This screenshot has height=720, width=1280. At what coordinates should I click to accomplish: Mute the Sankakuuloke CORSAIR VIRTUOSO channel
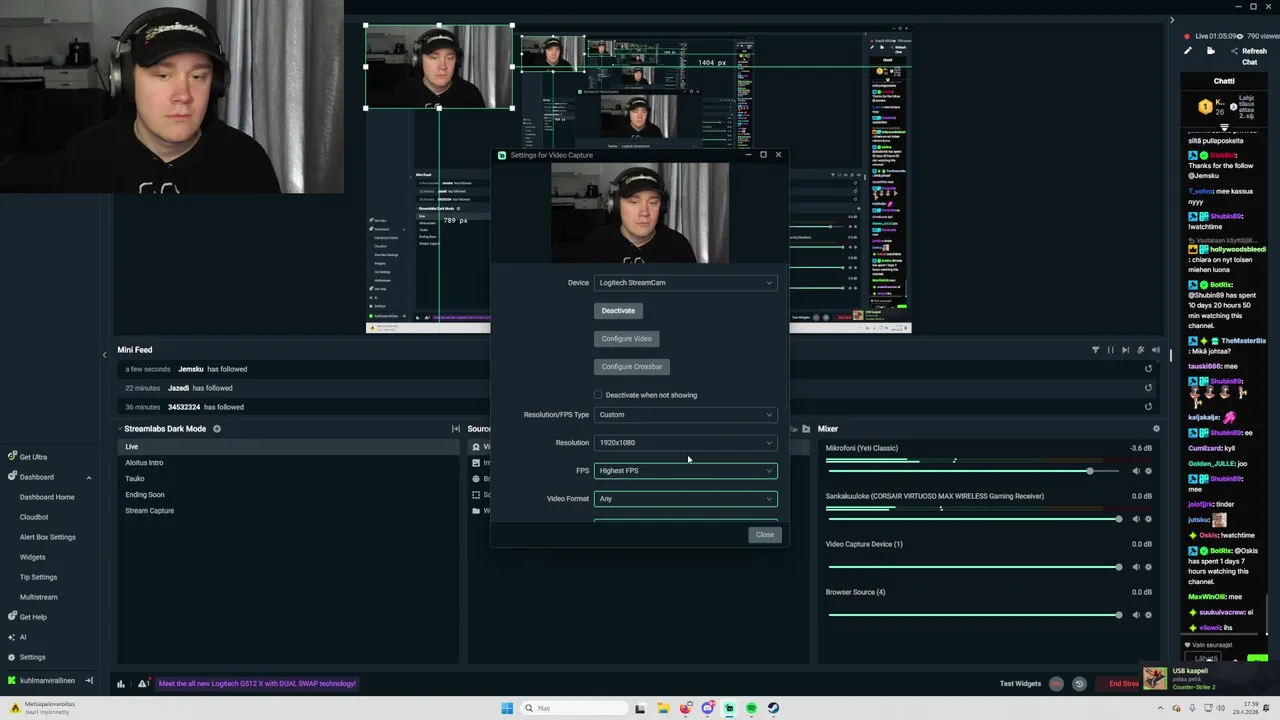pos(1136,519)
